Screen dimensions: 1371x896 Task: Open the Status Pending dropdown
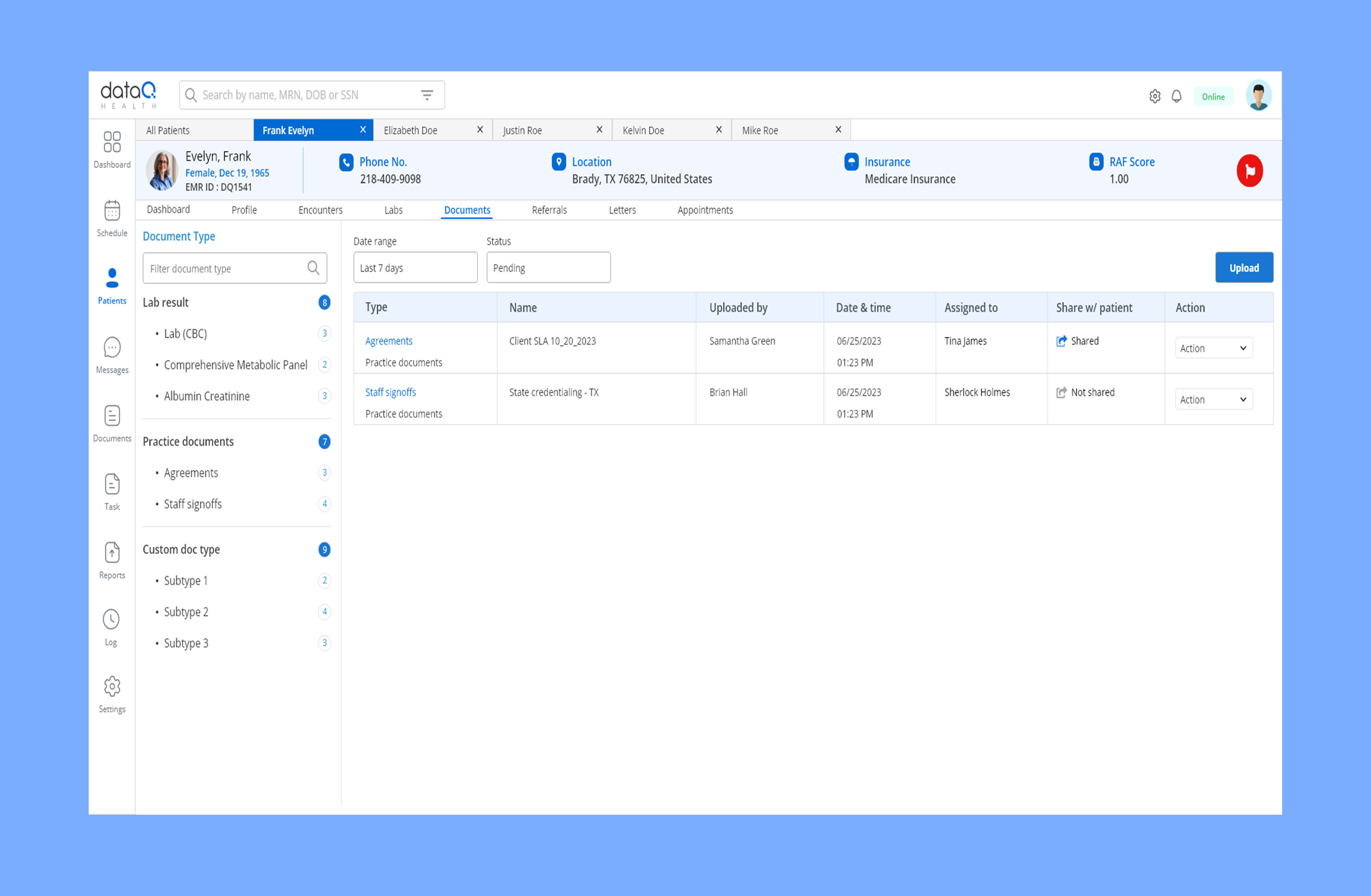[548, 268]
